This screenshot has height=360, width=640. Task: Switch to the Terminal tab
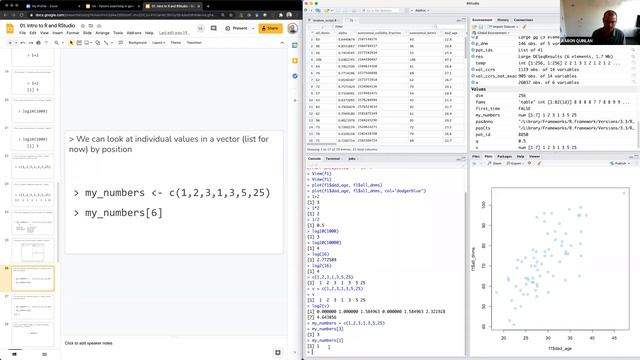point(333,158)
